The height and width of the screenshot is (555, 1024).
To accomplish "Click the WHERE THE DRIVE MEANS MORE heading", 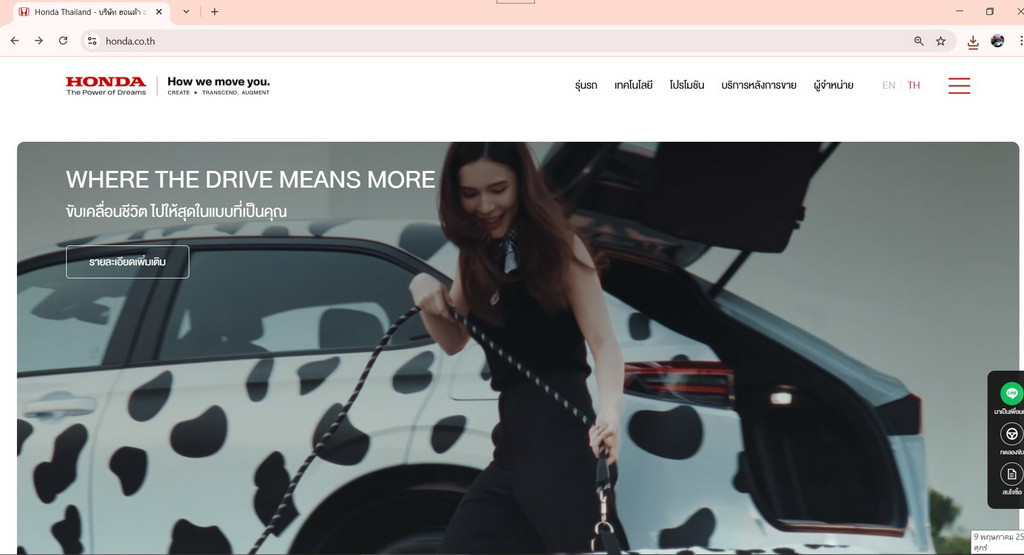I will click(250, 180).
